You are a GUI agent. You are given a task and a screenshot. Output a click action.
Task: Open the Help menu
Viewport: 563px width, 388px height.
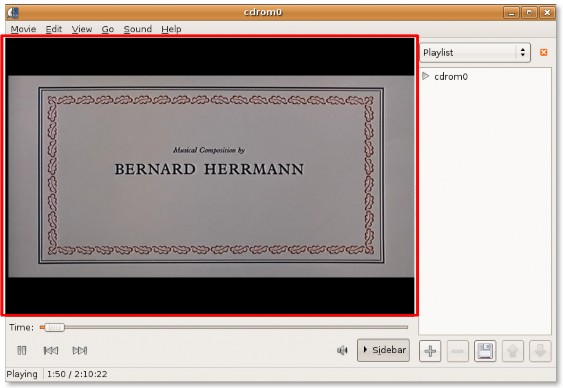tap(171, 29)
